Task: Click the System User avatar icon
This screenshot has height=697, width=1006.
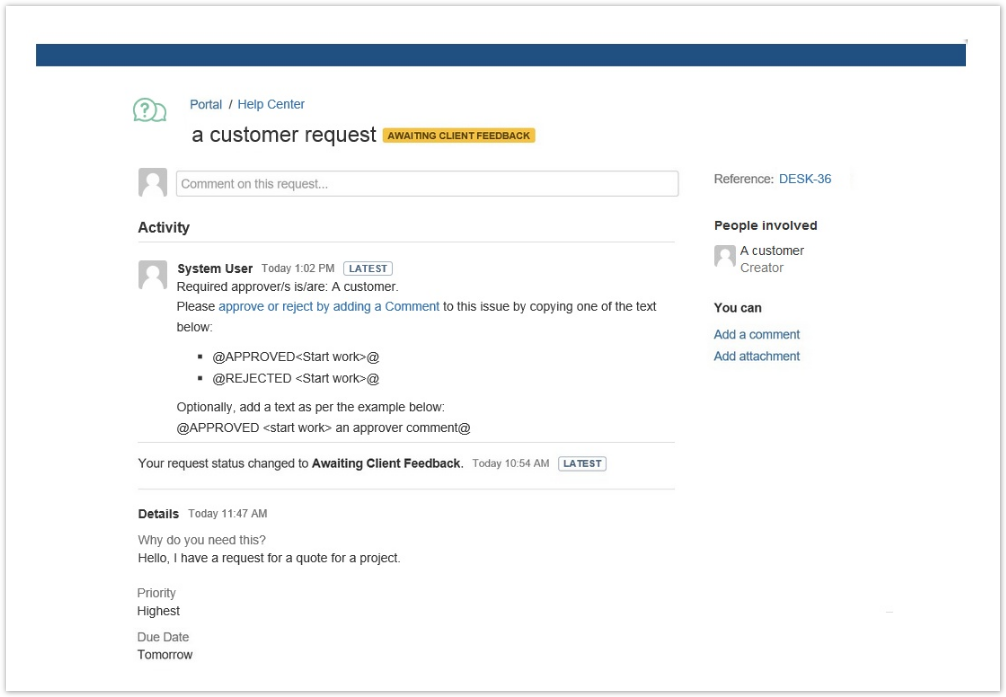Action: coord(153,275)
